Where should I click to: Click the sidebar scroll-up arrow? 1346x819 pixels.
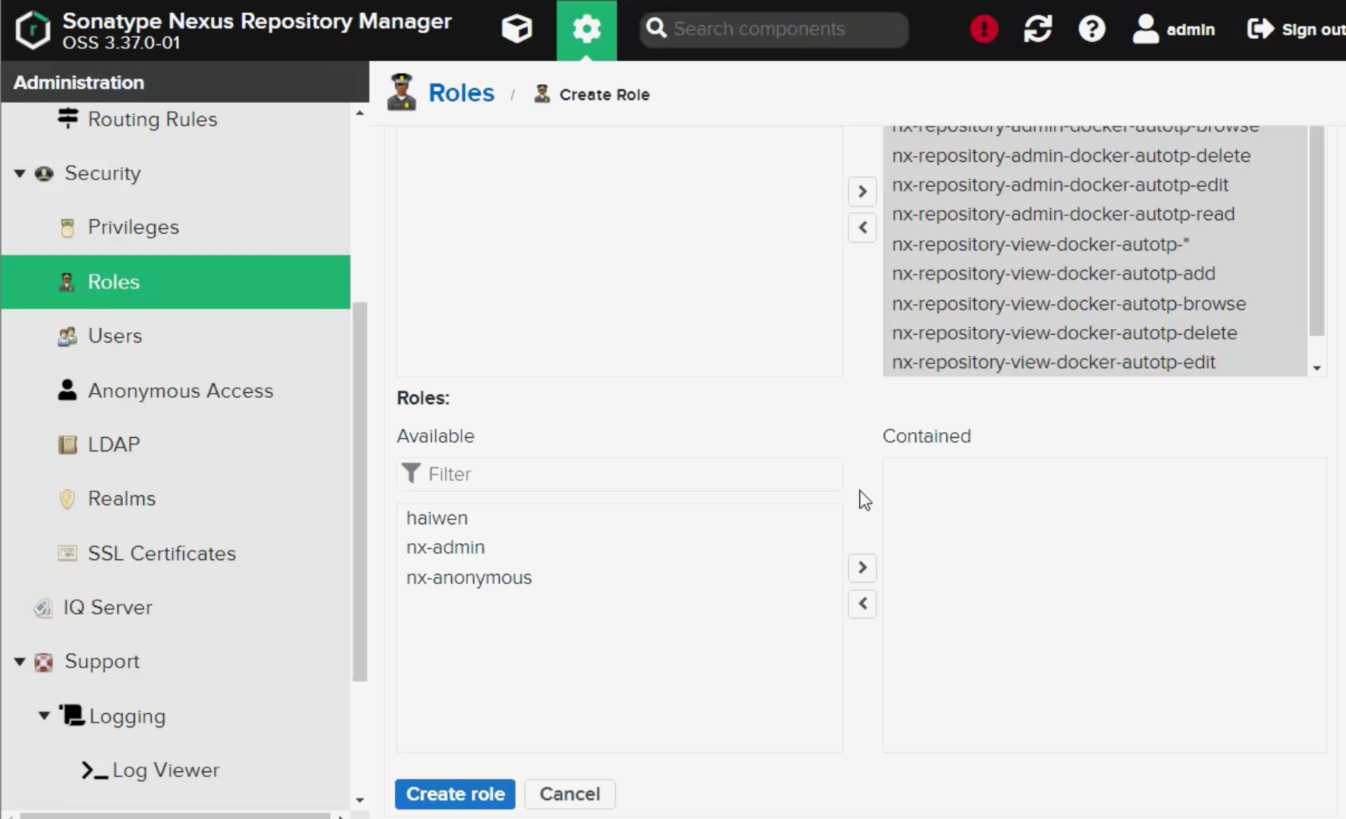pyautogui.click(x=360, y=113)
